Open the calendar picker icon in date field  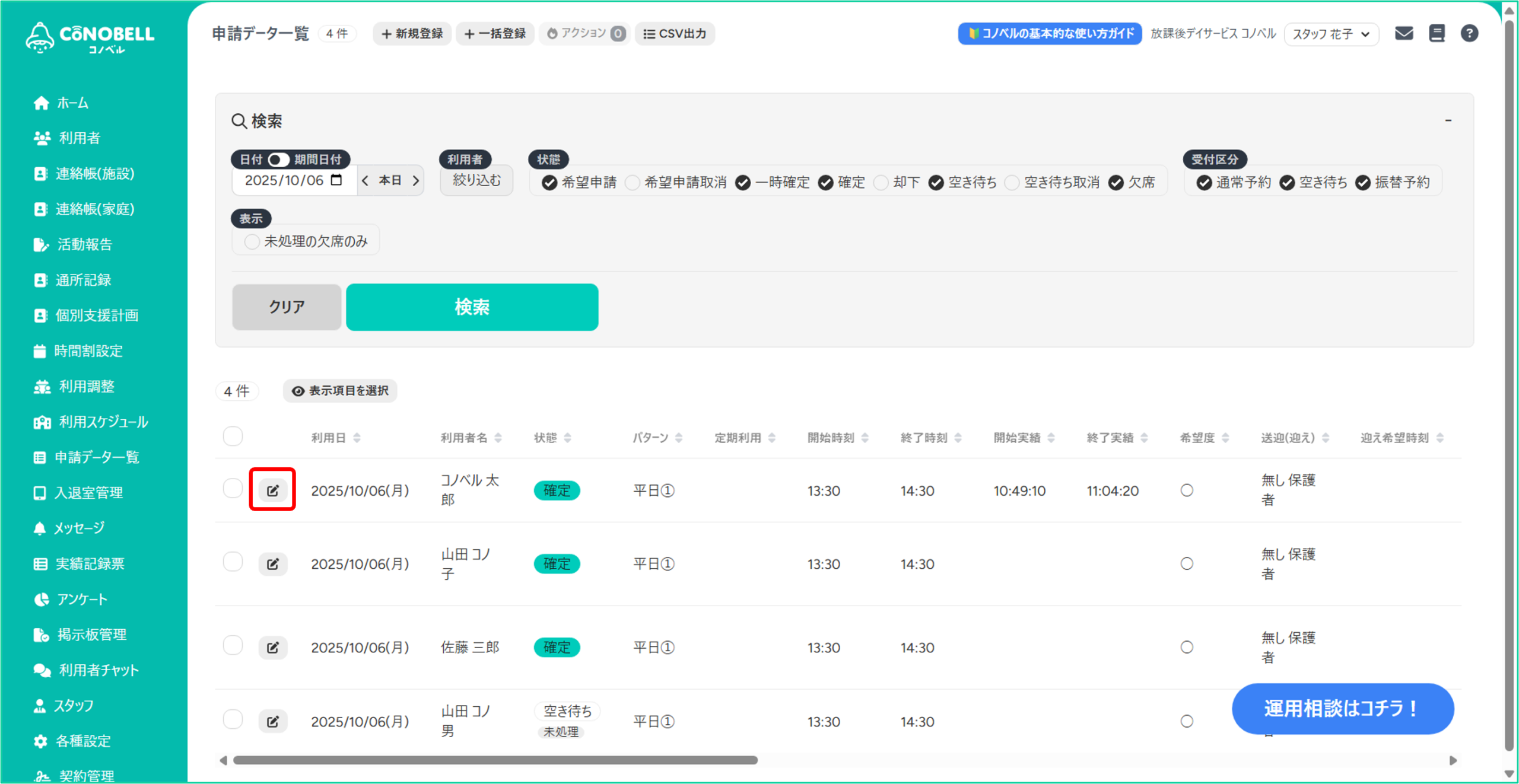pos(336,180)
